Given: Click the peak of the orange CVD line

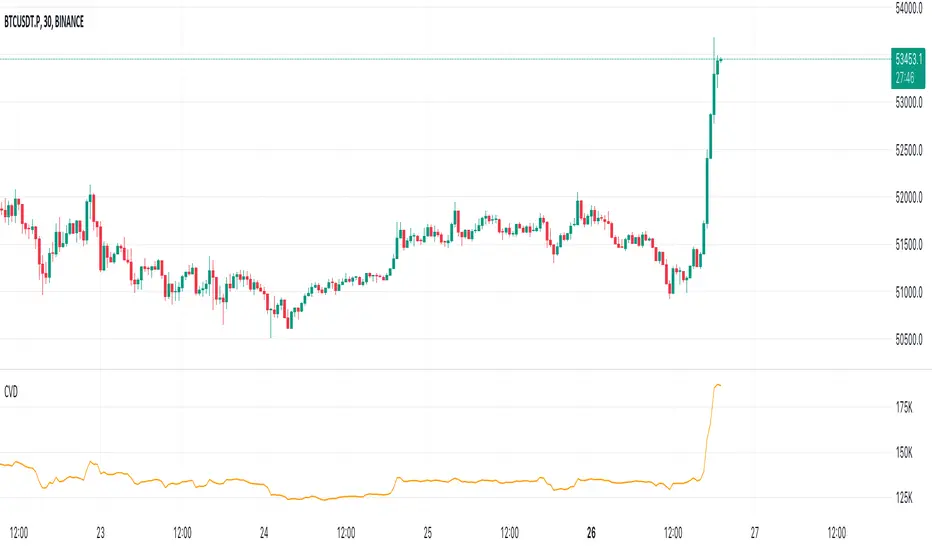Looking at the screenshot, I should coord(716,385).
